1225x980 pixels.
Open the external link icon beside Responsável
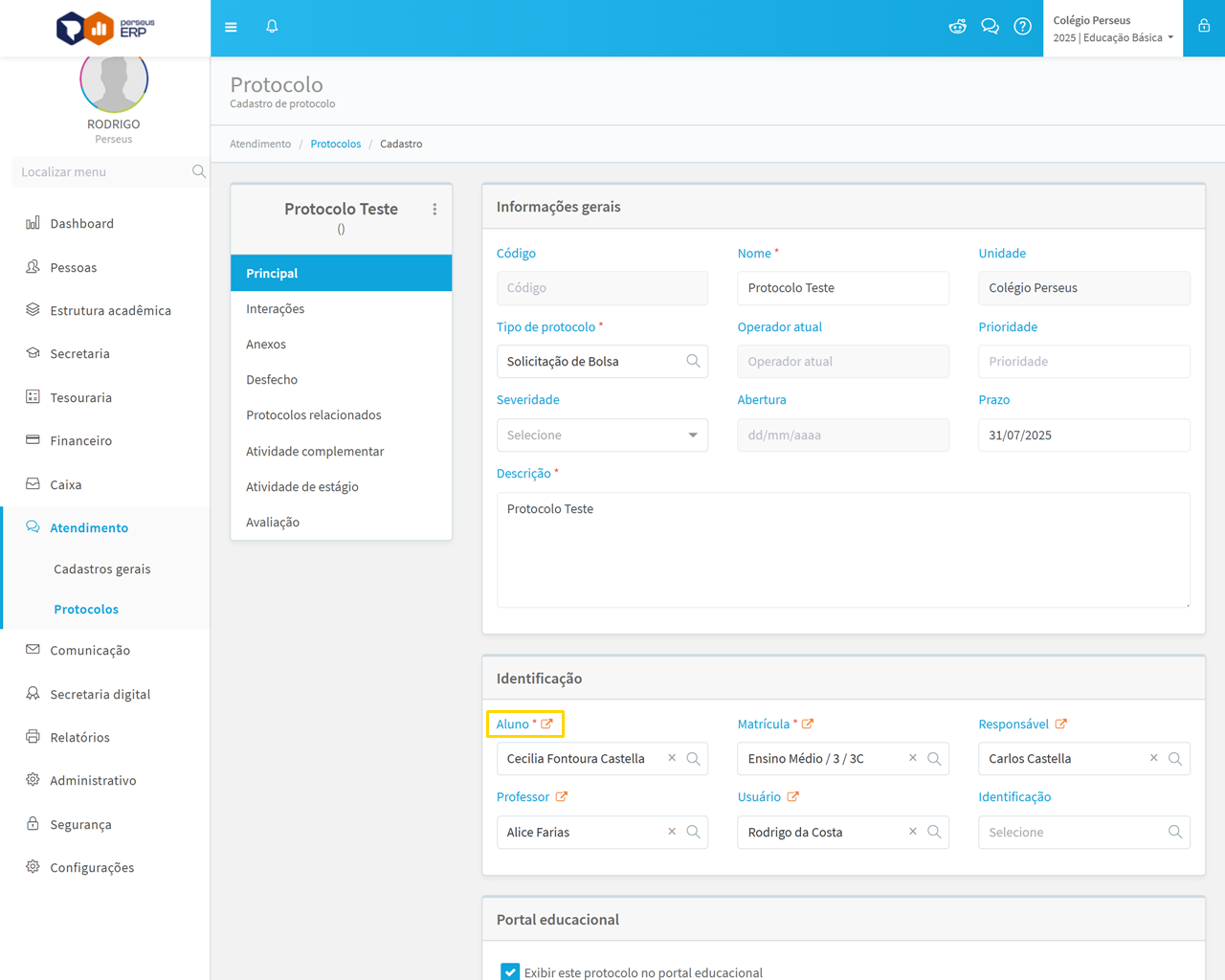coord(1061,724)
